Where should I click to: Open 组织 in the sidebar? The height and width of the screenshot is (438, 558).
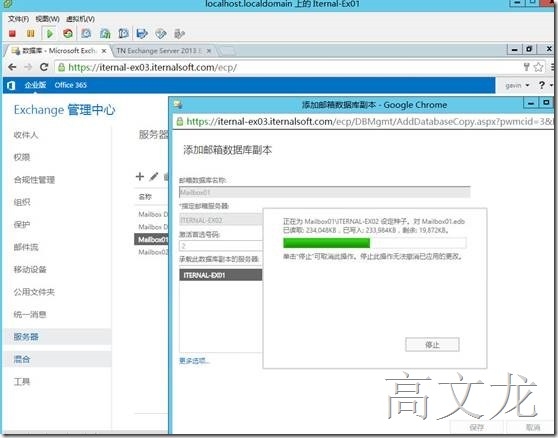click(x=22, y=202)
